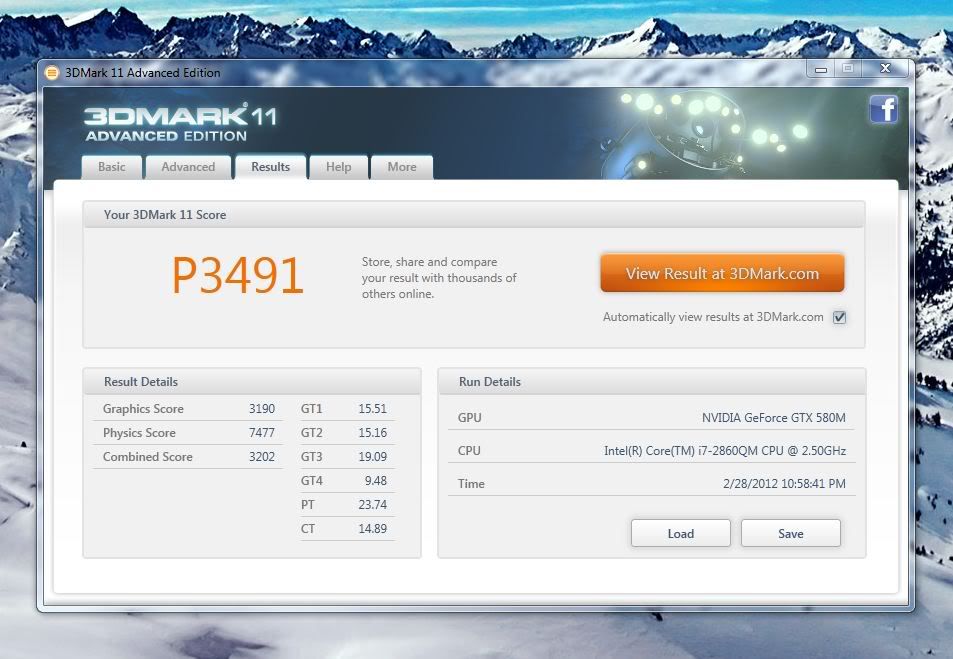Click the P3491 score value
This screenshot has width=953, height=659.
237,275
